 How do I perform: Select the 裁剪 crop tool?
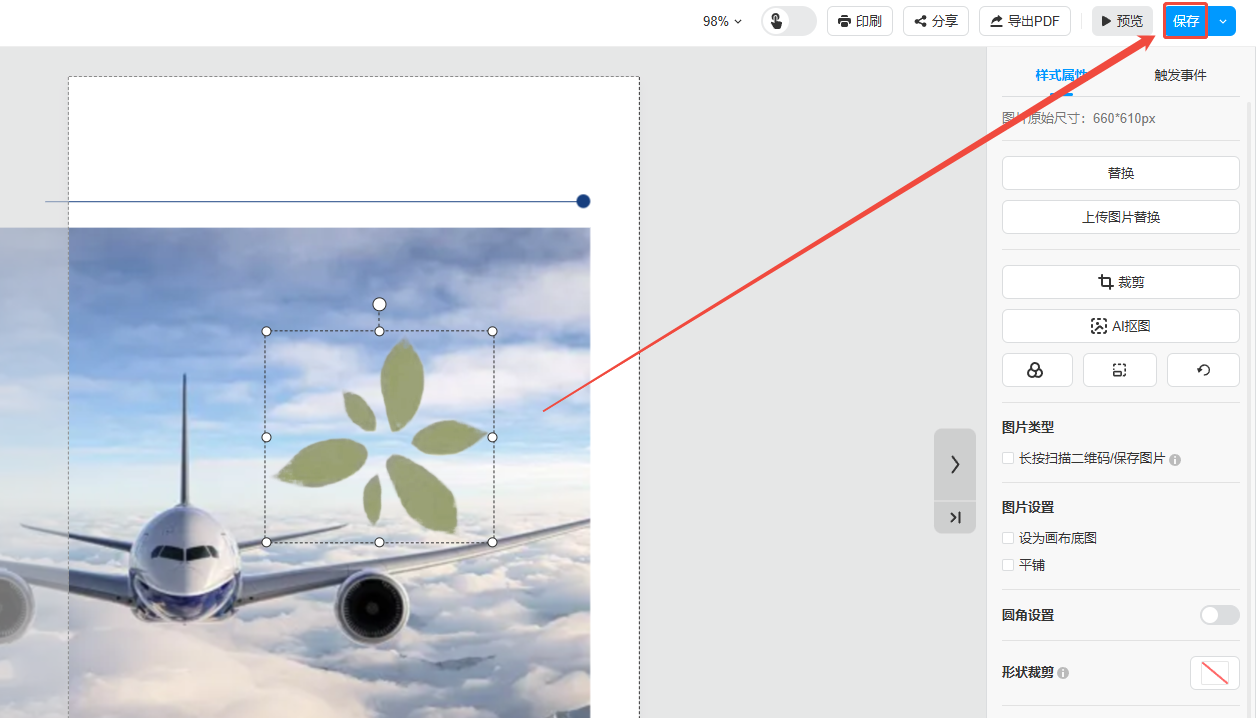pyautogui.click(x=1120, y=282)
